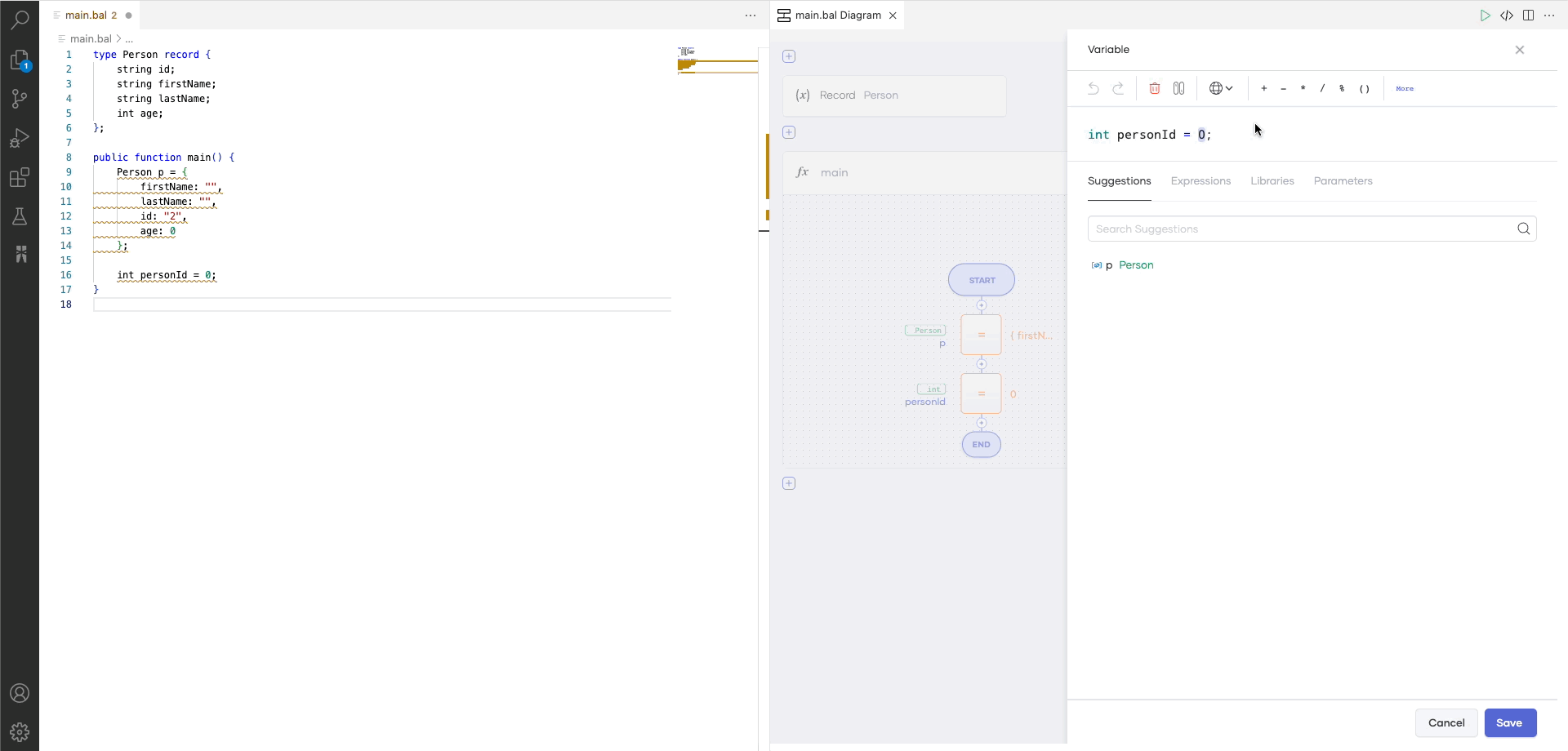The width and height of the screenshot is (1568, 751).
Task: Save the personId variable
Action: (x=1510, y=723)
